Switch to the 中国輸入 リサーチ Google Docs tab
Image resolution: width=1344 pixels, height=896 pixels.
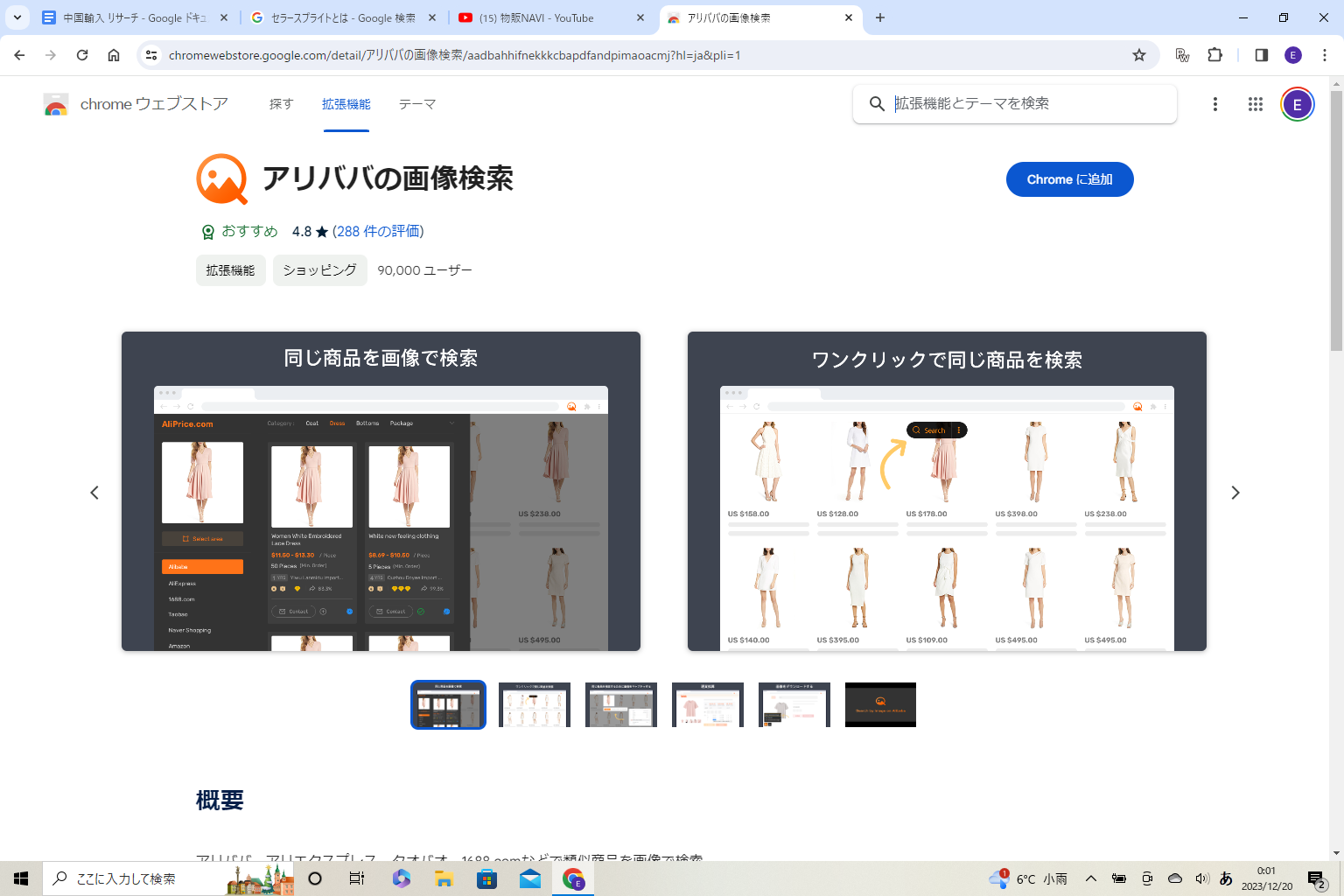pos(136,17)
